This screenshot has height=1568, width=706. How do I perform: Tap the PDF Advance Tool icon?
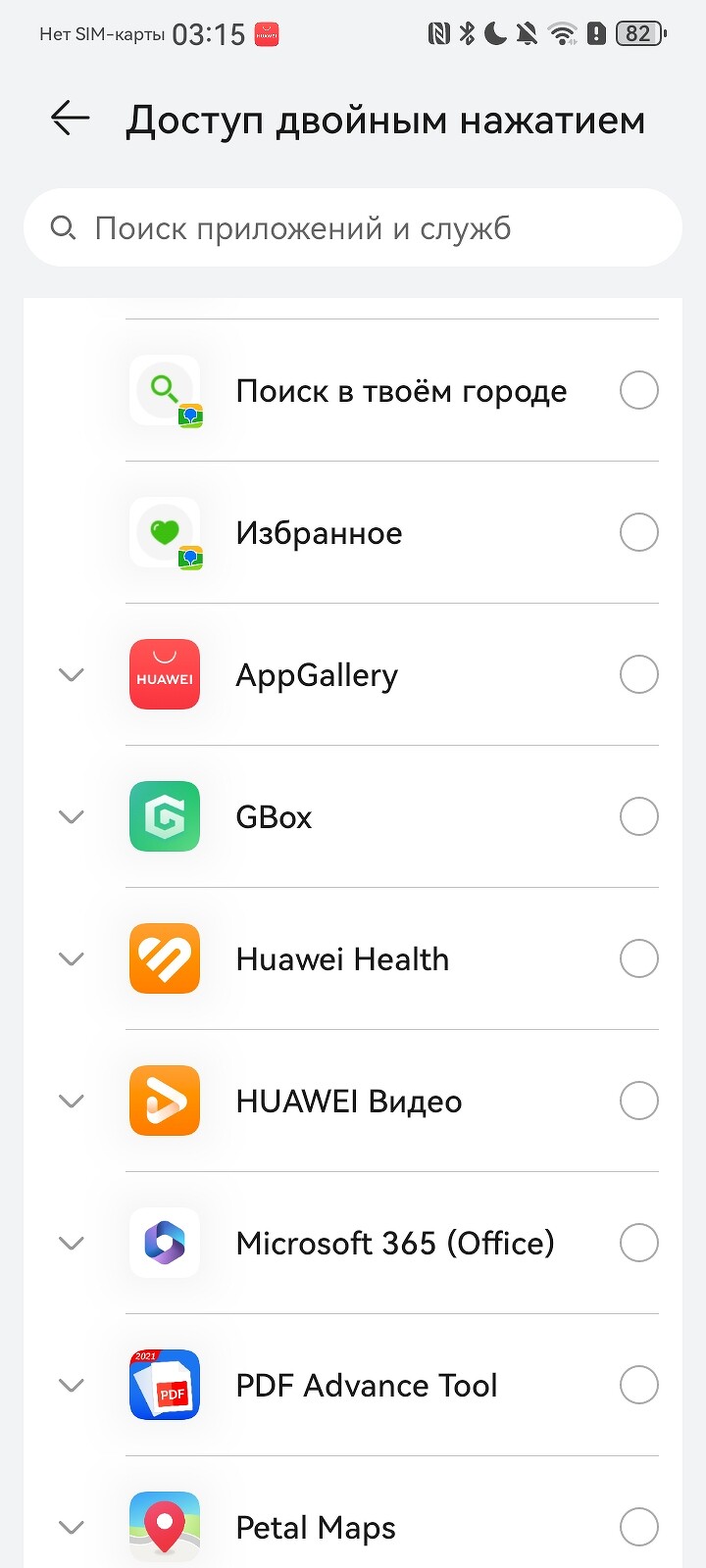(x=165, y=1385)
